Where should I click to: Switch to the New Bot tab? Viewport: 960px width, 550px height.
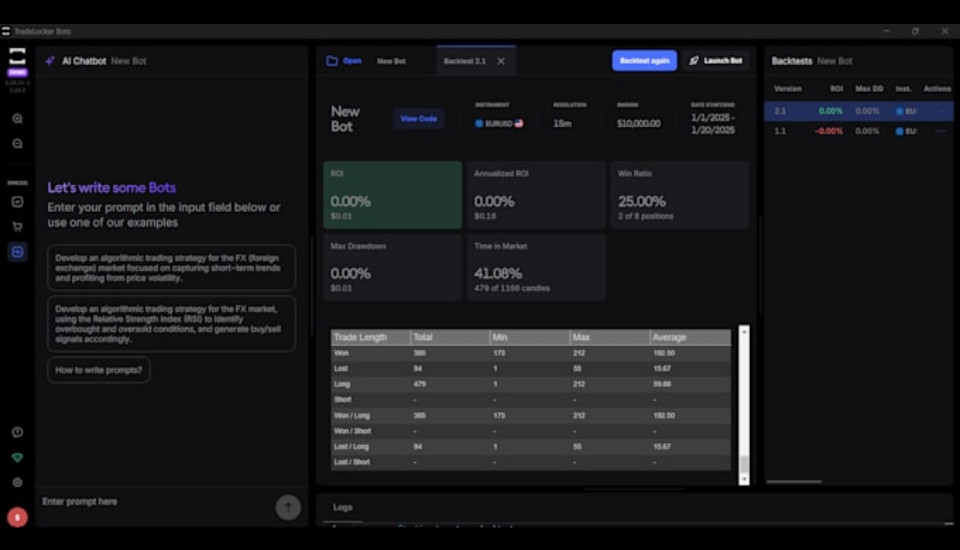(391, 61)
